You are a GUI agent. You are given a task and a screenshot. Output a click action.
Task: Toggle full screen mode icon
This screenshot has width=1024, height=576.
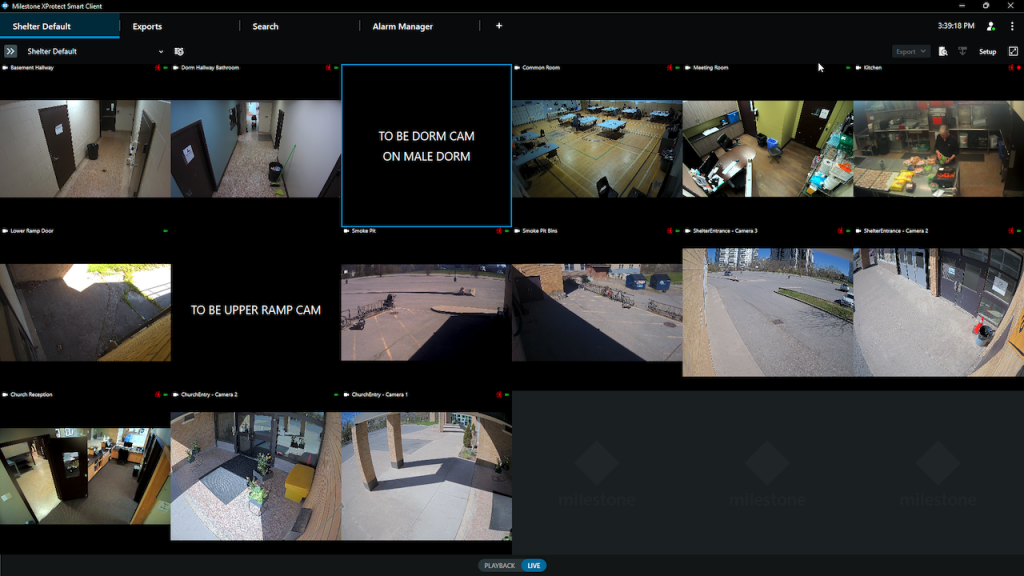[x=1013, y=51]
